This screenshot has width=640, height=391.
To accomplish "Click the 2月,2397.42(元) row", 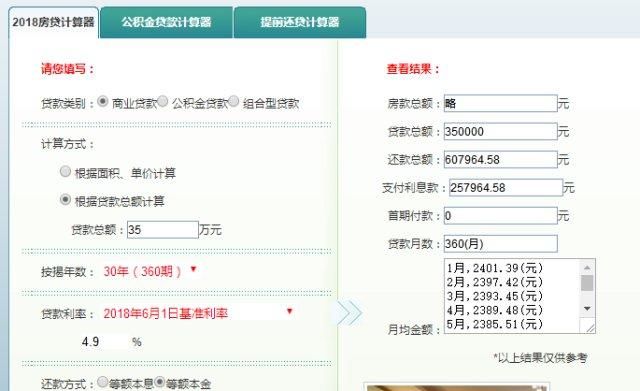I will click(494, 282).
